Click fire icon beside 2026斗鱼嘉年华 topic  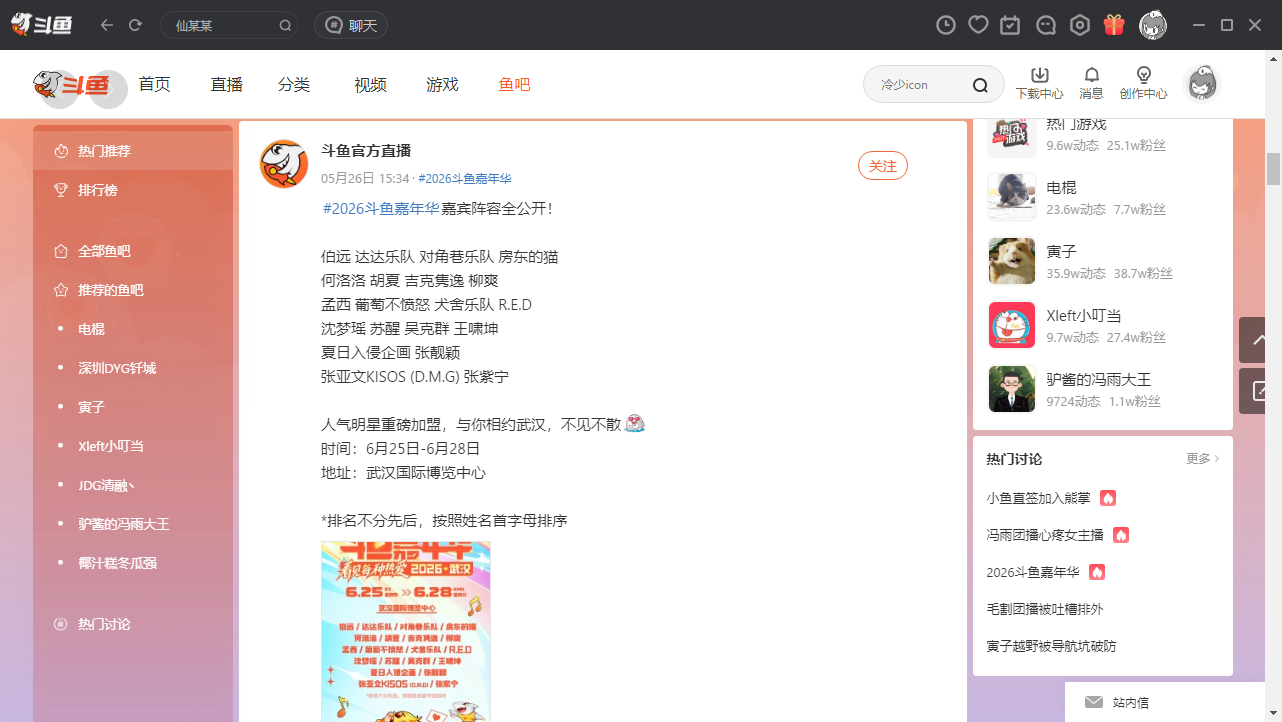[x=1097, y=572]
